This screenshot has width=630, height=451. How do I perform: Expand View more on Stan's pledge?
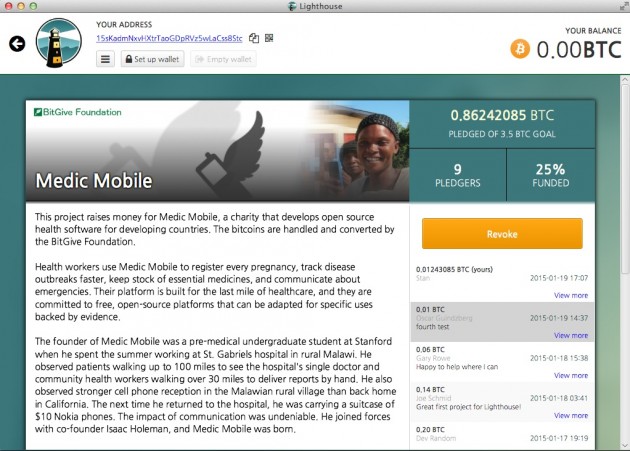[571, 295]
